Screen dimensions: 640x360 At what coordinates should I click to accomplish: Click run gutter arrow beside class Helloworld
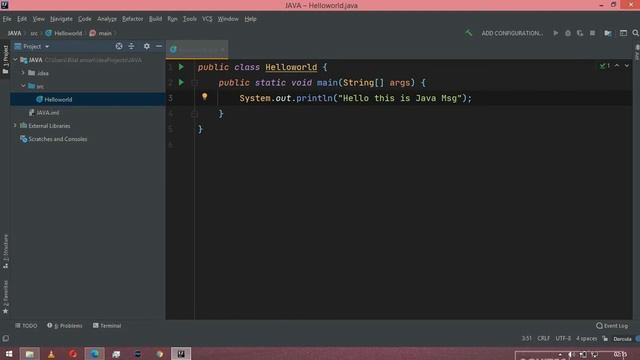click(x=181, y=67)
